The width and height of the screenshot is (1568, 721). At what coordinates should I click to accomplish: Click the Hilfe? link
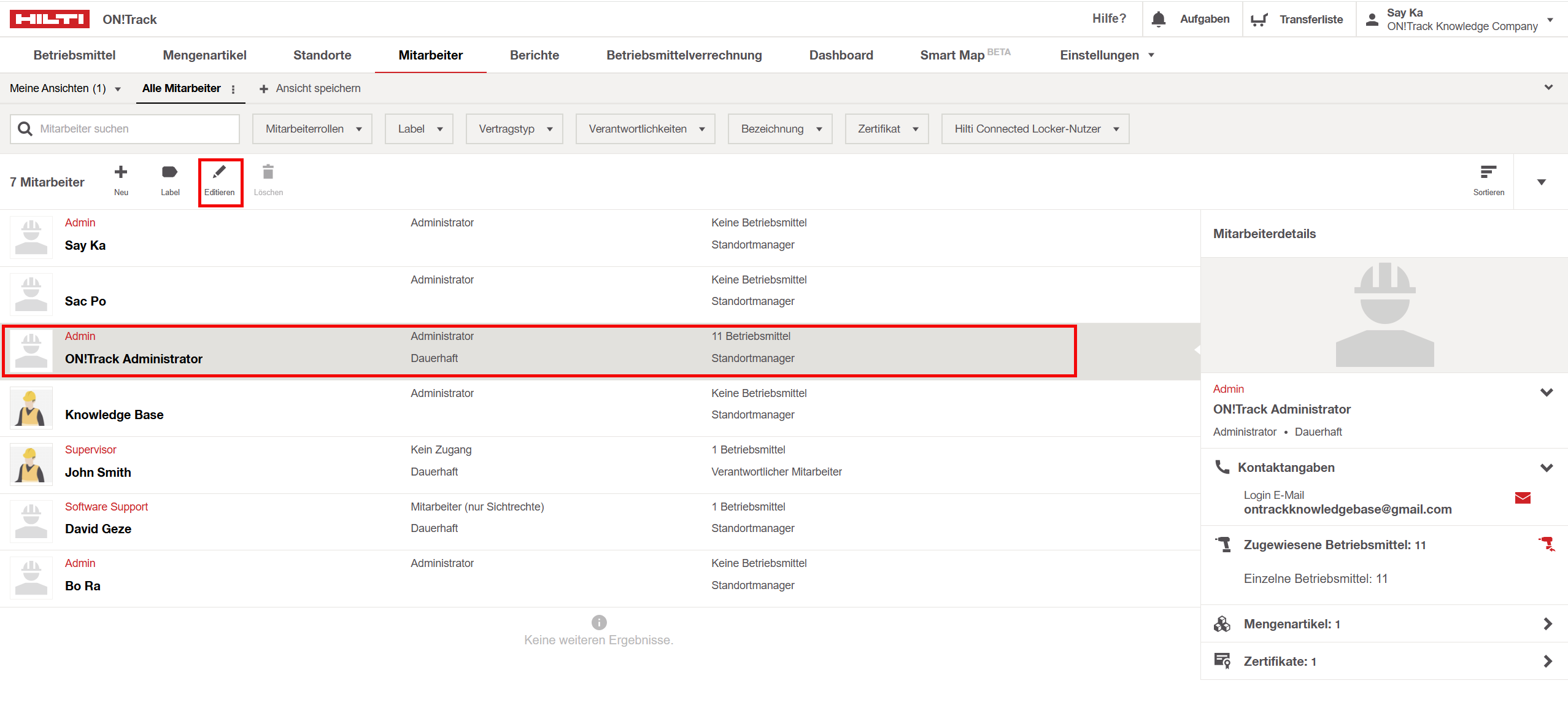click(x=1109, y=18)
